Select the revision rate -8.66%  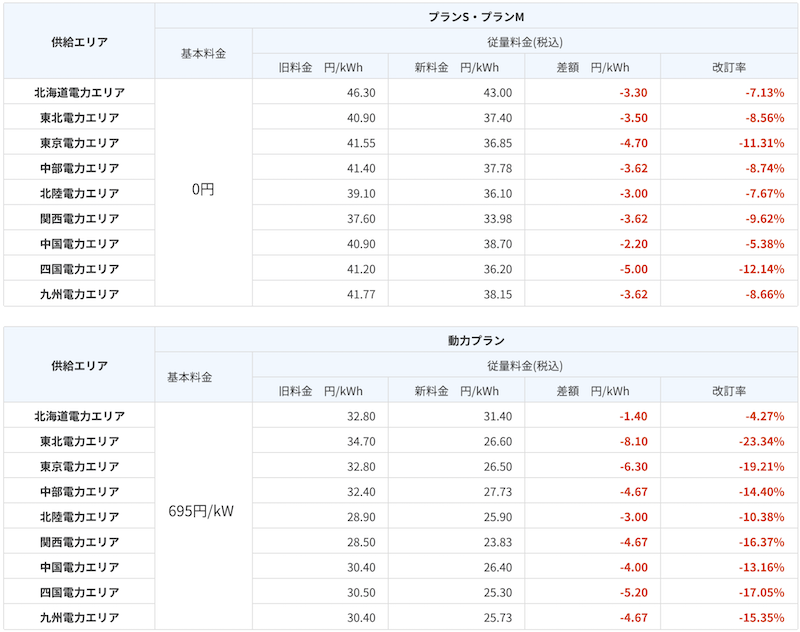(765, 295)
